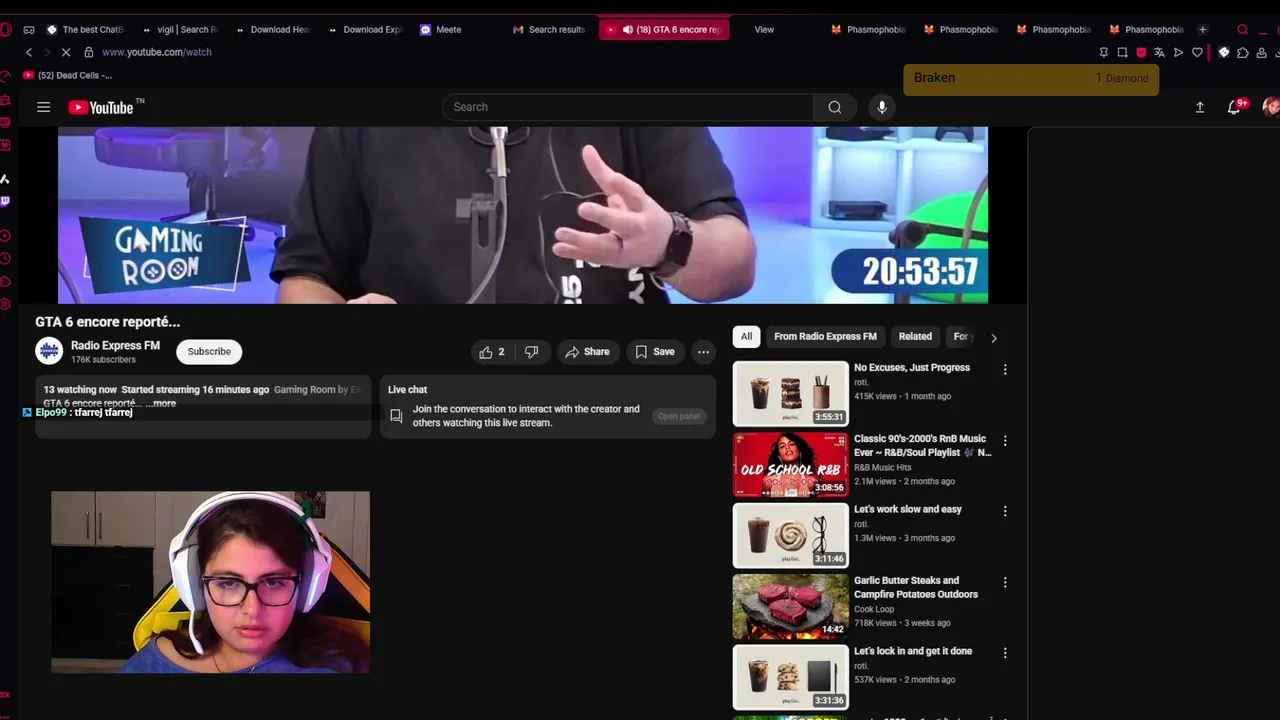Open Let's work slow and easy title
Image resolution: width=1280 pixels, height=720 pixels.
tap(908, 509)
